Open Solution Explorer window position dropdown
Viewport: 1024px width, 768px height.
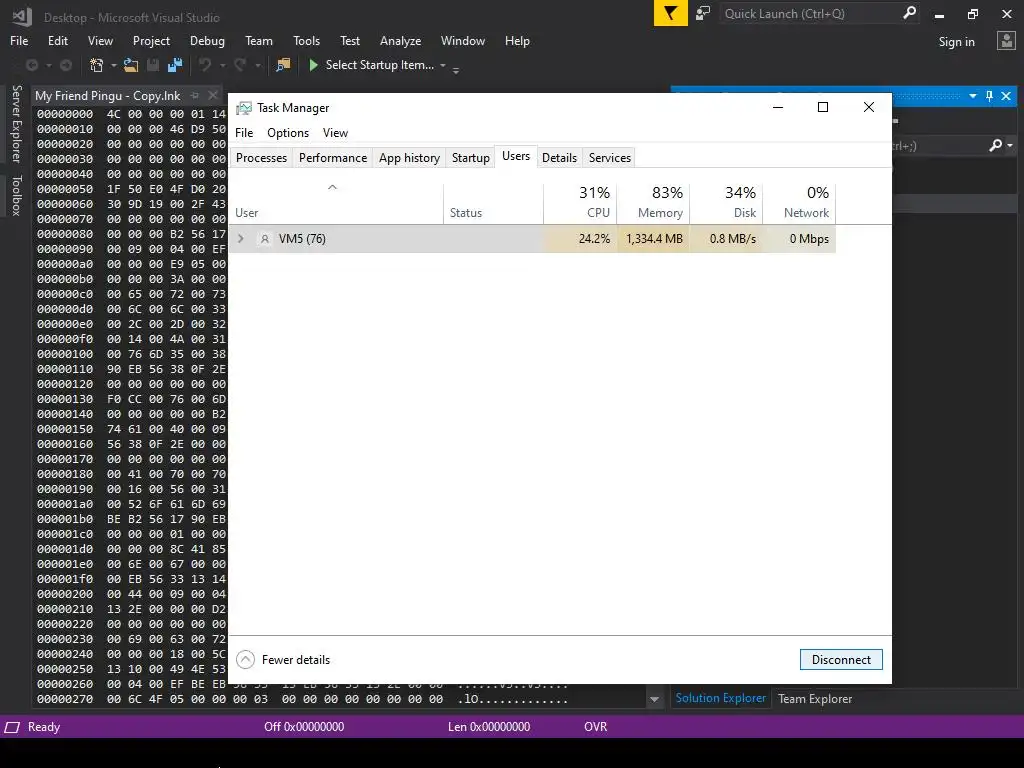[972, 96]
